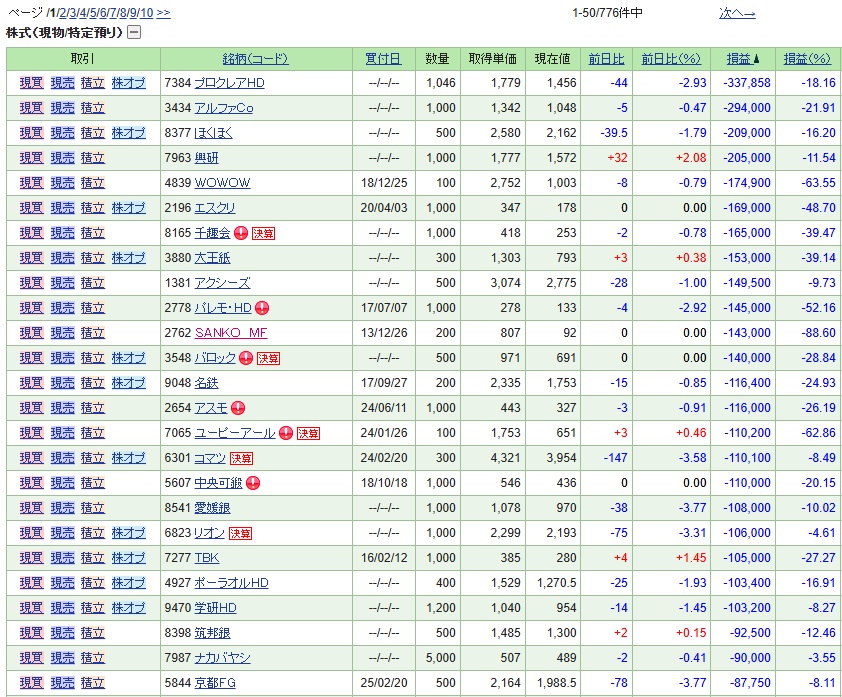842x697 pixels.
Task: Click the red alert icon beside ユーピーアール
Action: 286,433
